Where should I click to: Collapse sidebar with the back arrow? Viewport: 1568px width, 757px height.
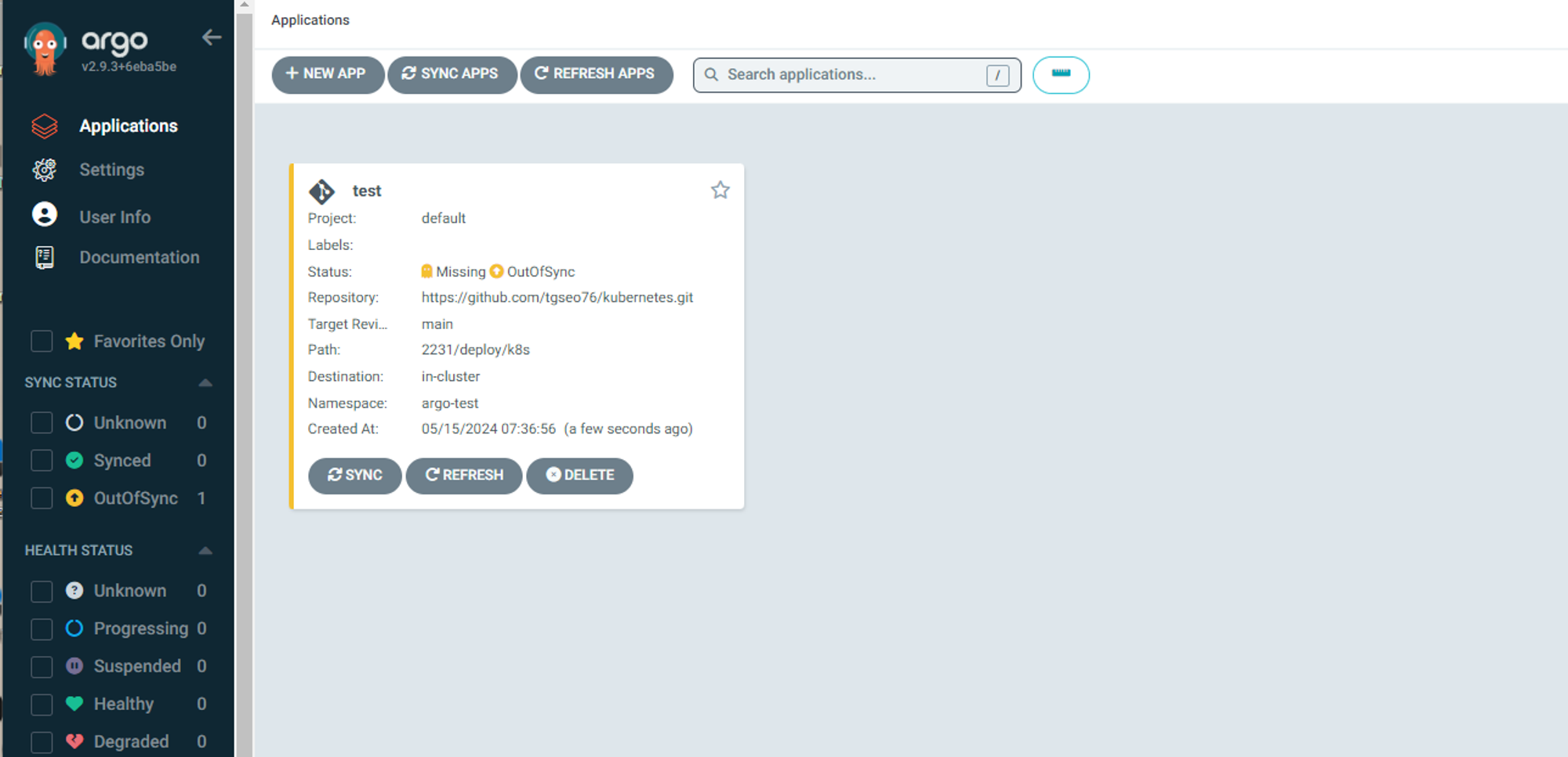[212, 37]
